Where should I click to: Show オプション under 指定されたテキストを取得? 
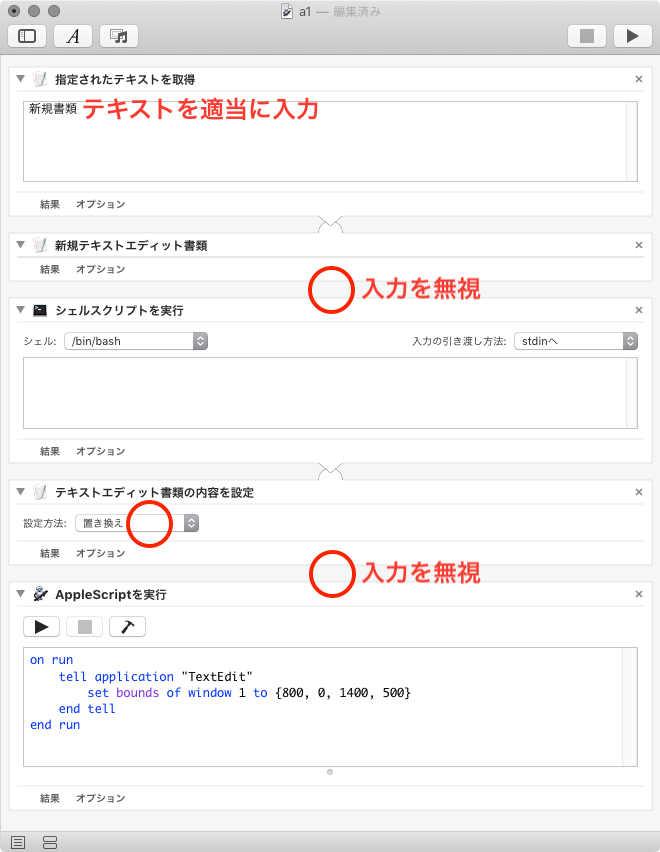pyautogui.click(x=100, y=204)
